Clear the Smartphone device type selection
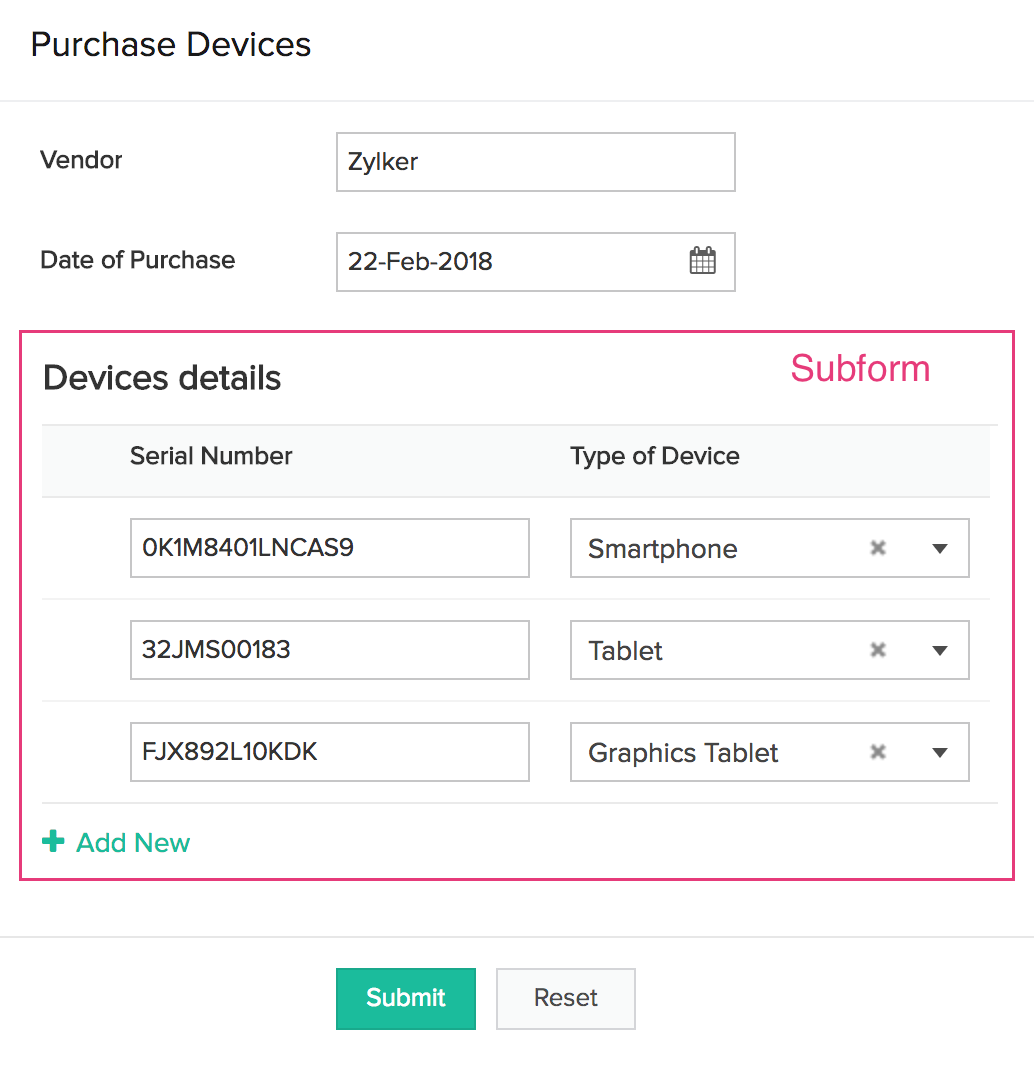 pyautogui.click(x=878, y=548)
